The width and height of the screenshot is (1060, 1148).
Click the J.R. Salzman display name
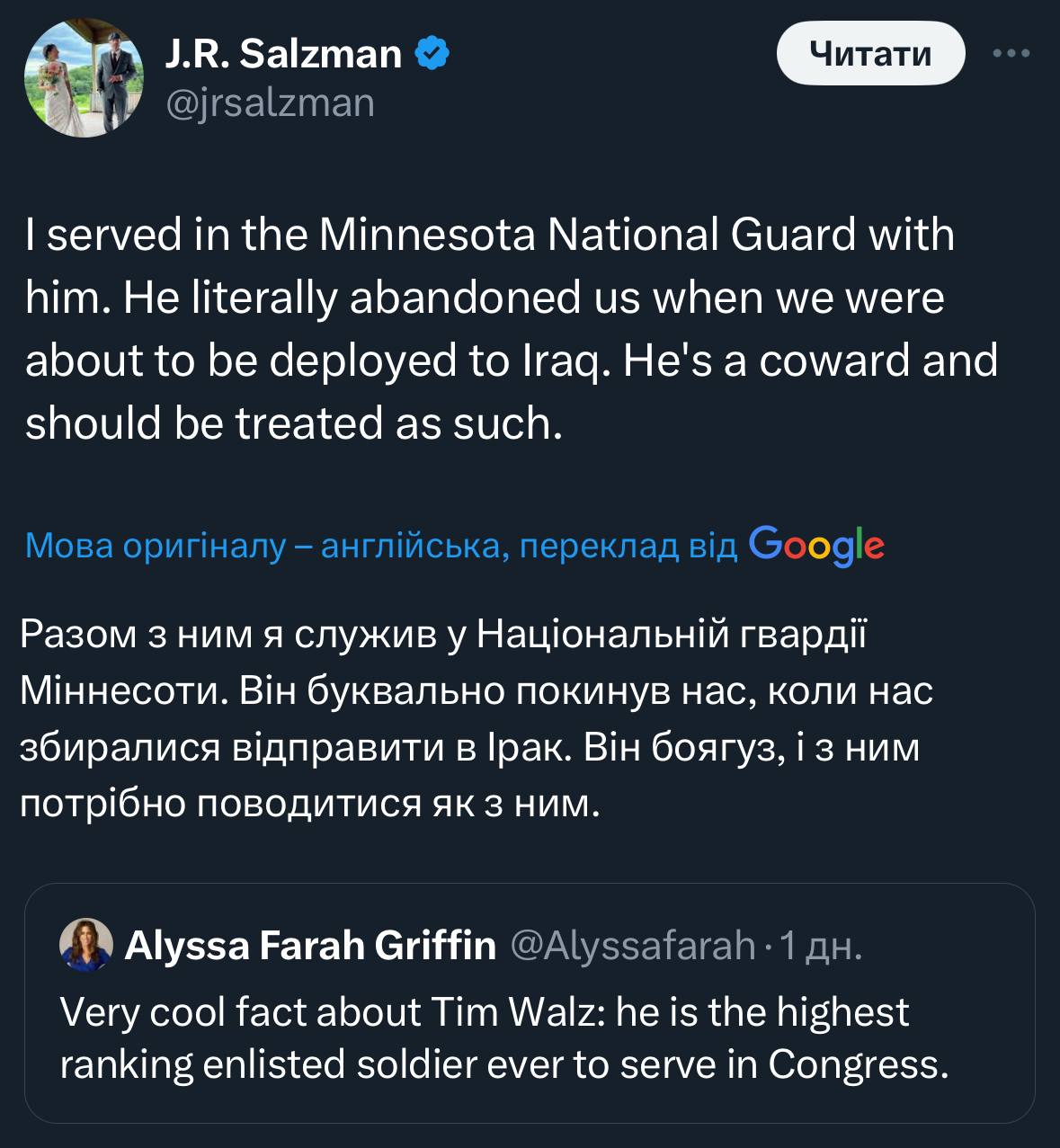pyautogui.click(x=283, y=55)
